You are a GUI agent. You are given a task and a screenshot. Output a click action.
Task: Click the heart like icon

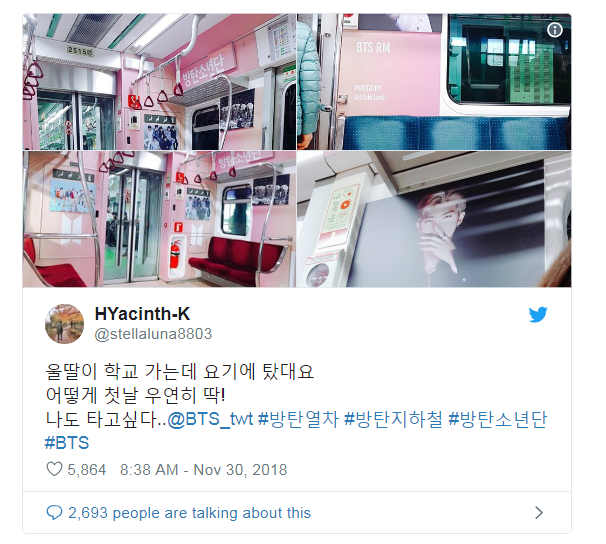pyautogui.click(x=54, y=469)
